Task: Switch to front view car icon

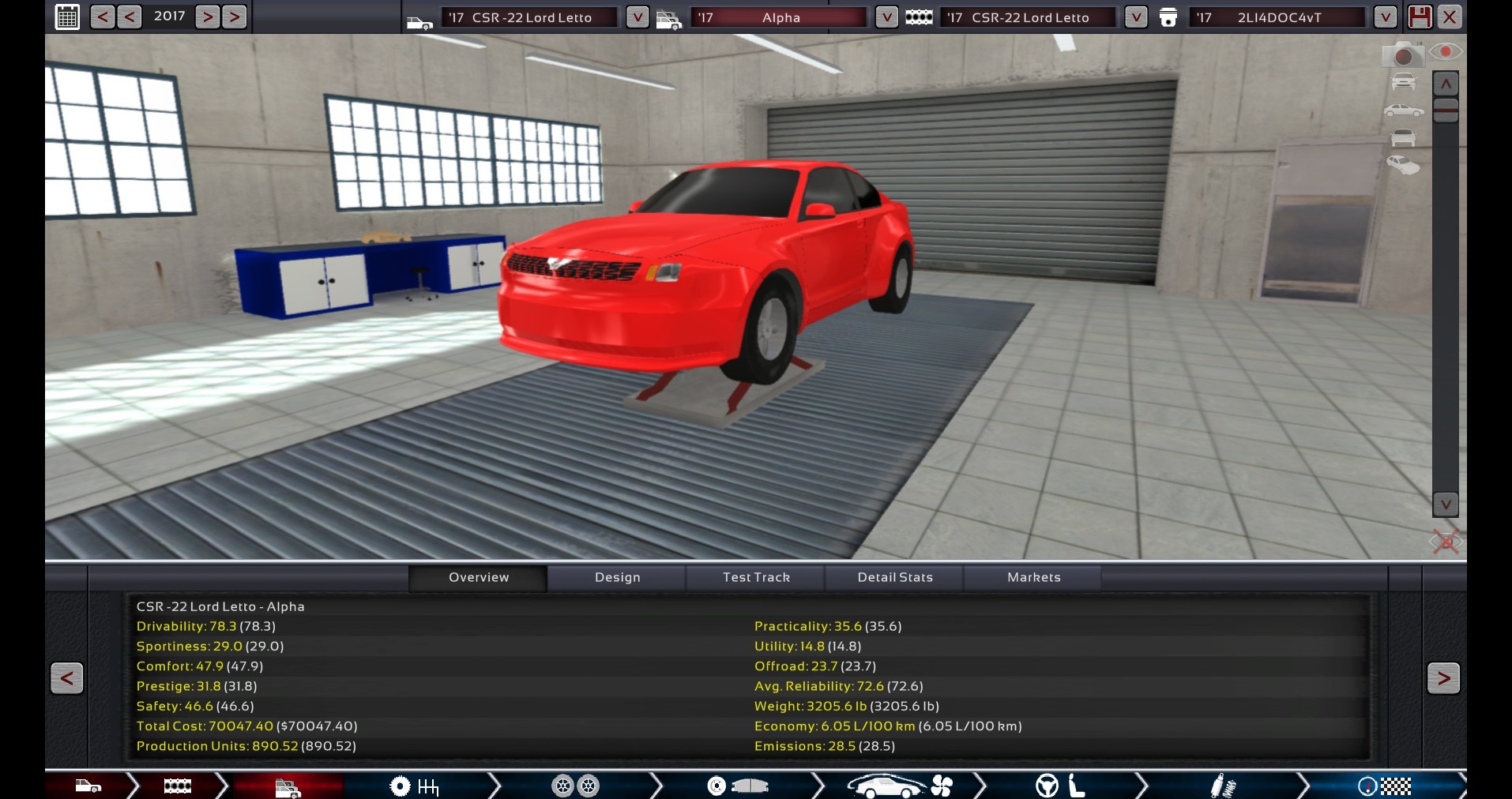Action: [1403, 81]
